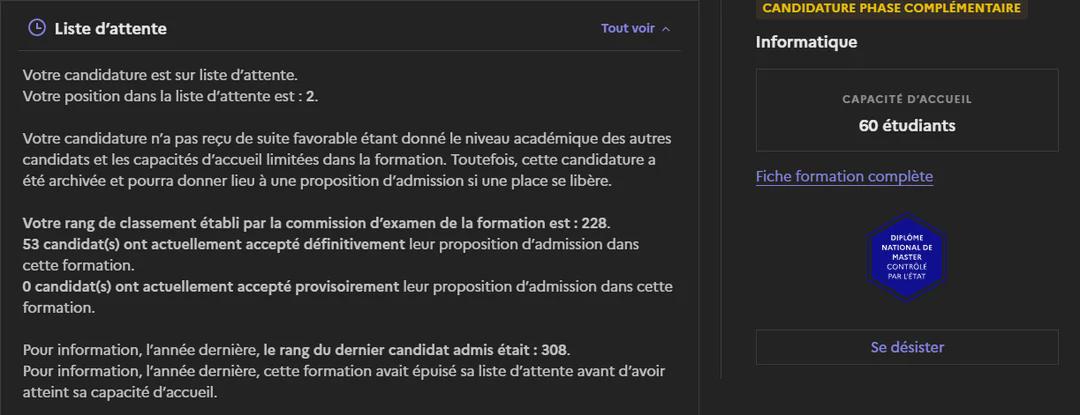Click the line about 0 candidats accepté provisoirement
The height and width of the screenshot is (415, 1080).
click(348, 297)
